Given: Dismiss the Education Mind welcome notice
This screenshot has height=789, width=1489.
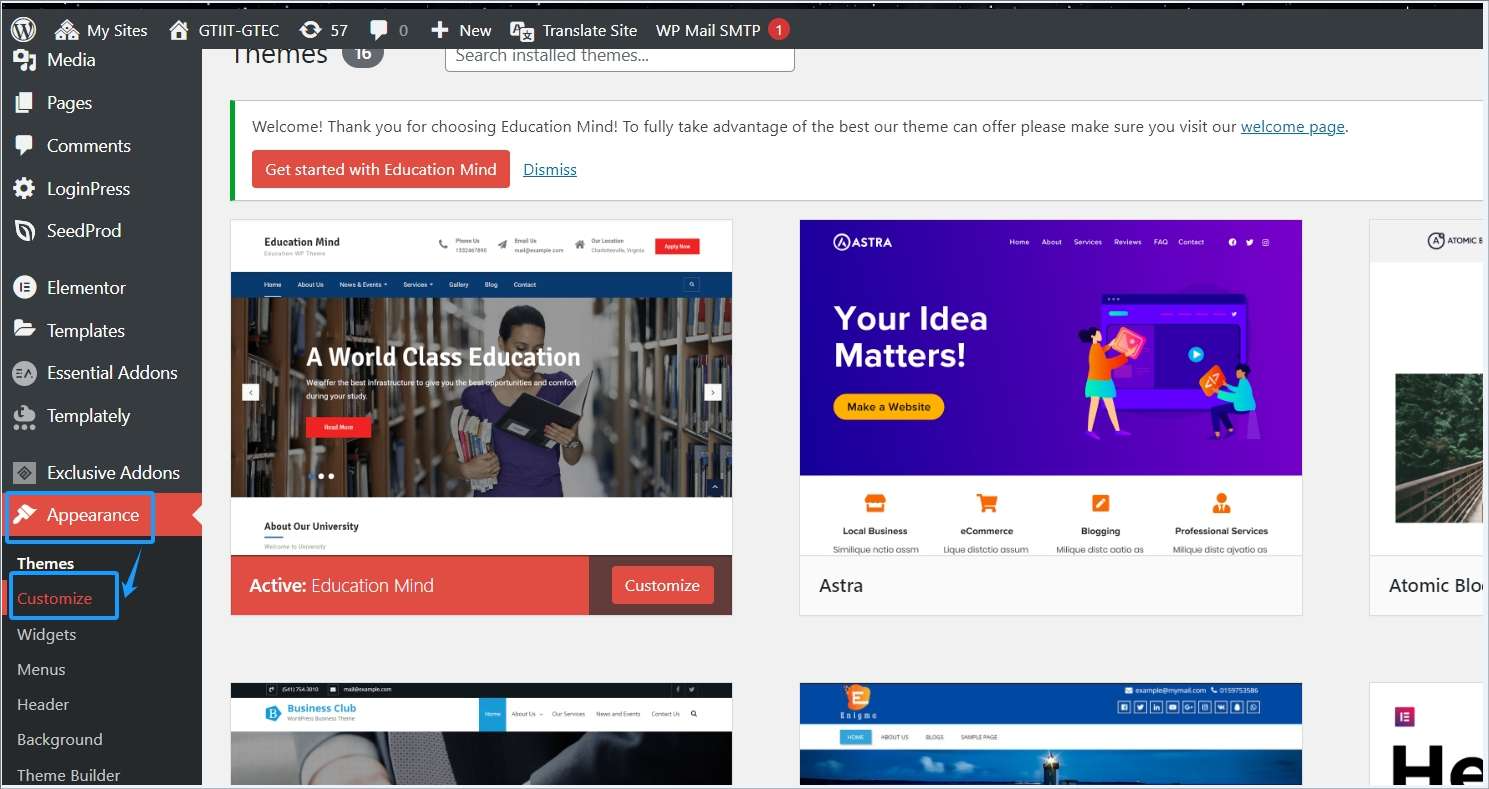Looking at the screenshot, I should 550,170.
